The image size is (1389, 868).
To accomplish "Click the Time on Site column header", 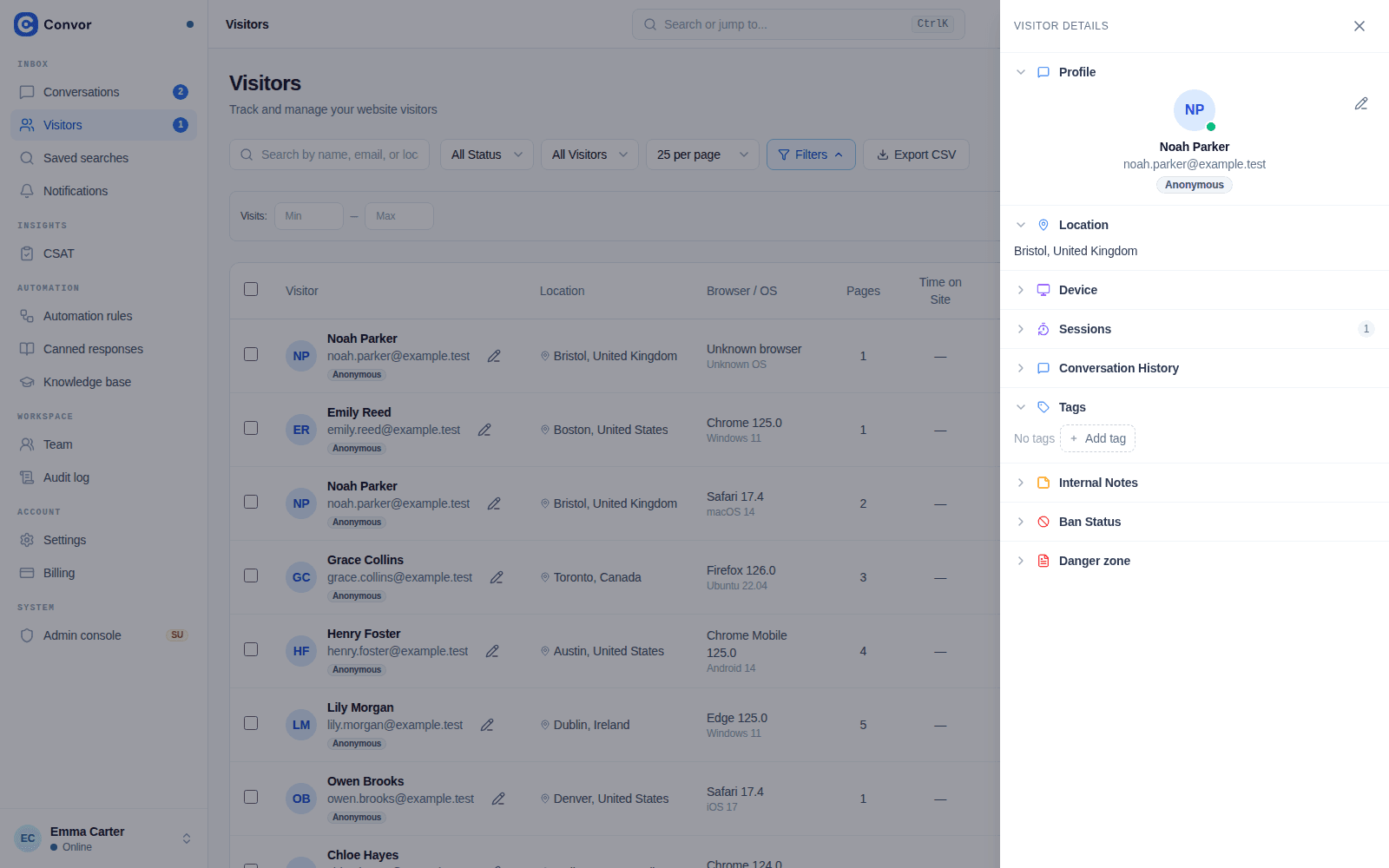I will click(940, 291).
